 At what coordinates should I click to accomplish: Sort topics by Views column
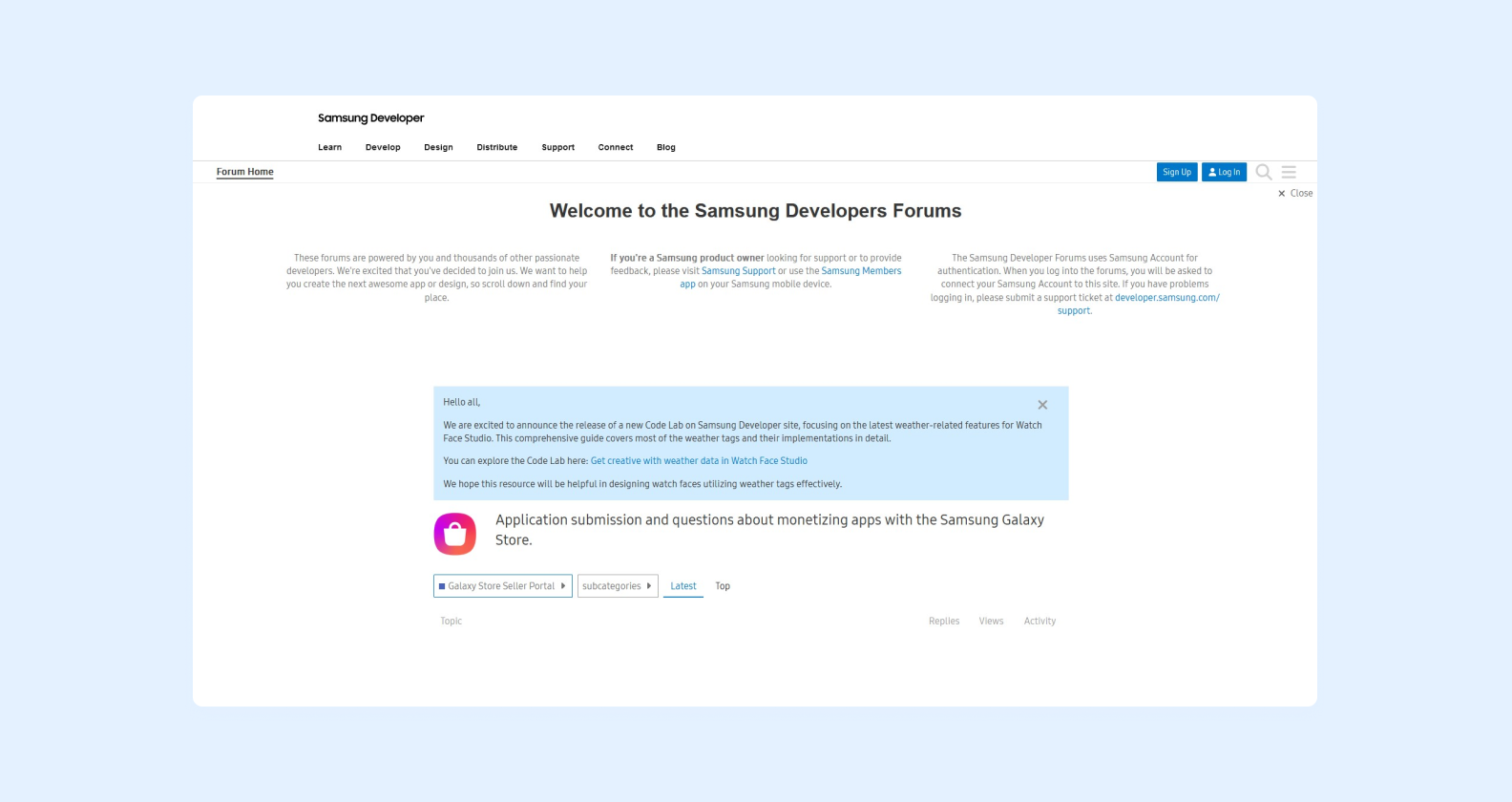pyautogui.click(x=991, y=621)
